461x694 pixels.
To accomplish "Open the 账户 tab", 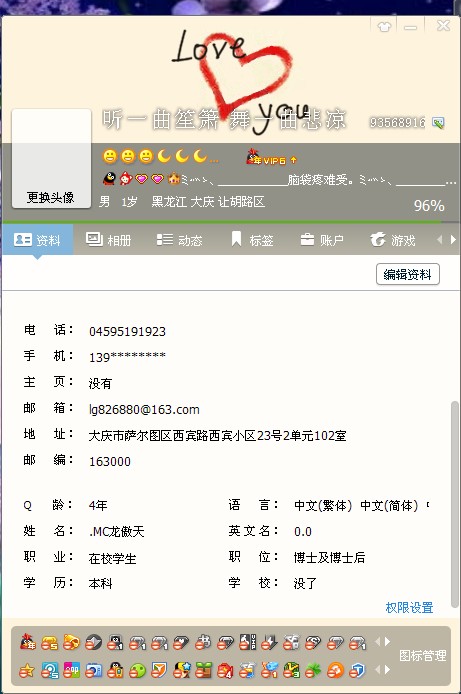I will click(x=322, y=240).
